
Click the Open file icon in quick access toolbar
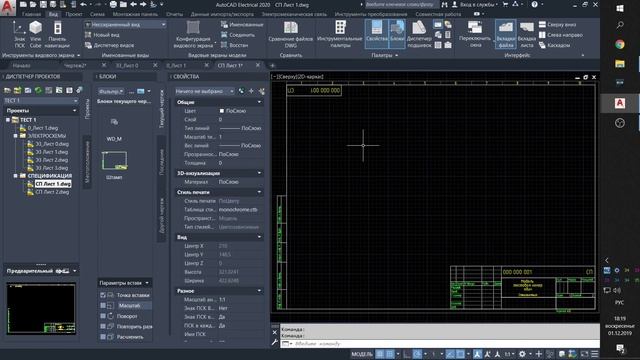[33, 4]
